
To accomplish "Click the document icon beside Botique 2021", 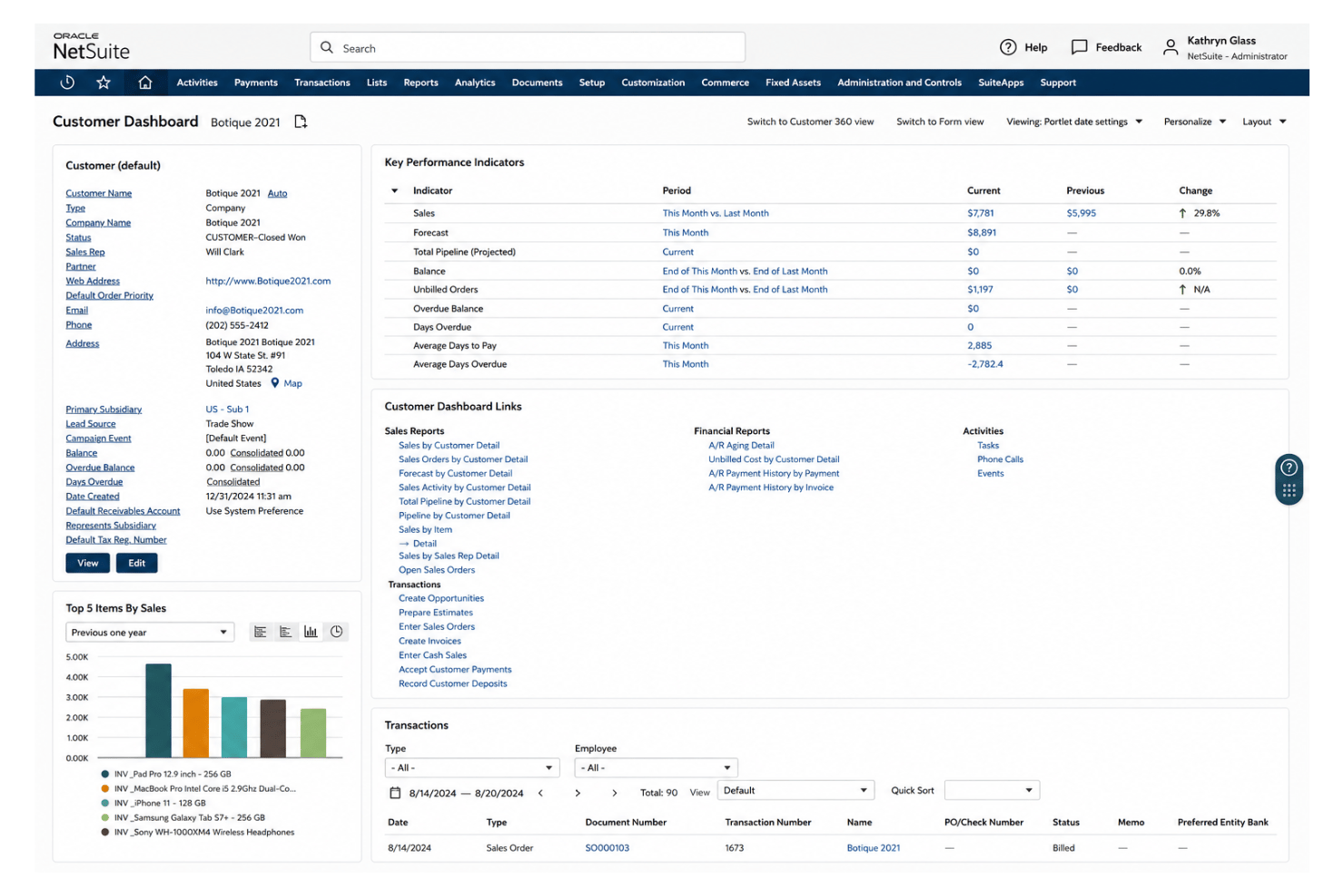I will click(301, 122).
